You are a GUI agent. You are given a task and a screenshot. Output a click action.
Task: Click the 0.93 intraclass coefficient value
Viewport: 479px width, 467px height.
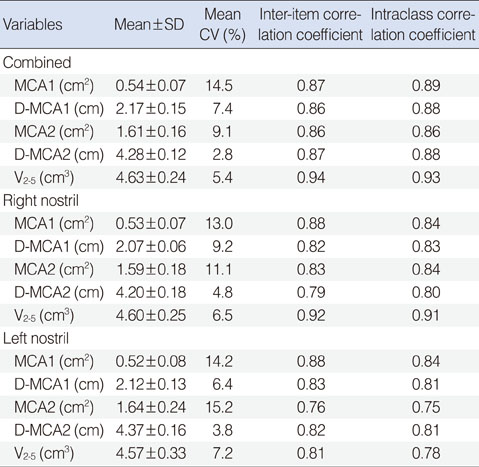tap(426, 178)
